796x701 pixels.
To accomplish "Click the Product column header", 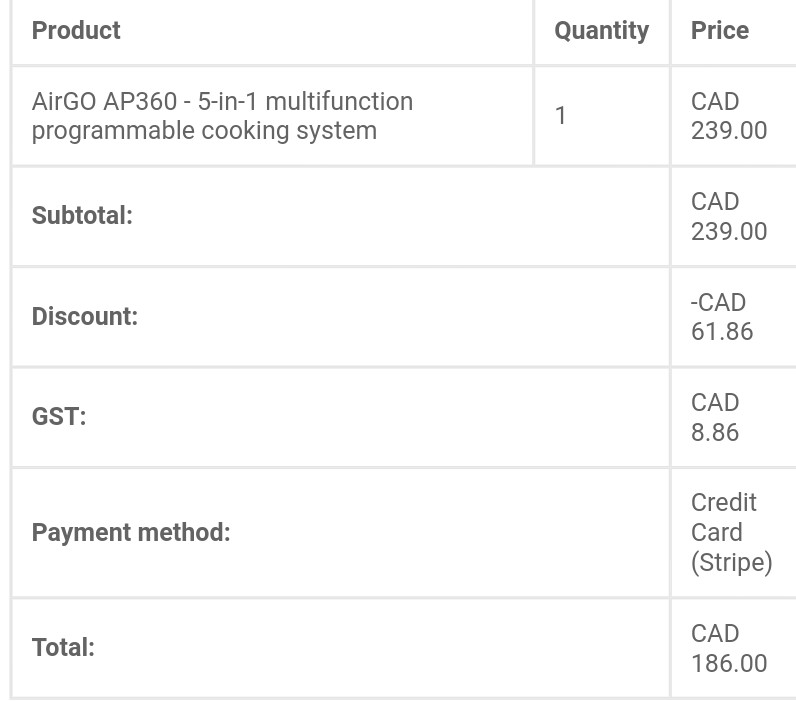I will pyautogui.click(x=76, y=30).
